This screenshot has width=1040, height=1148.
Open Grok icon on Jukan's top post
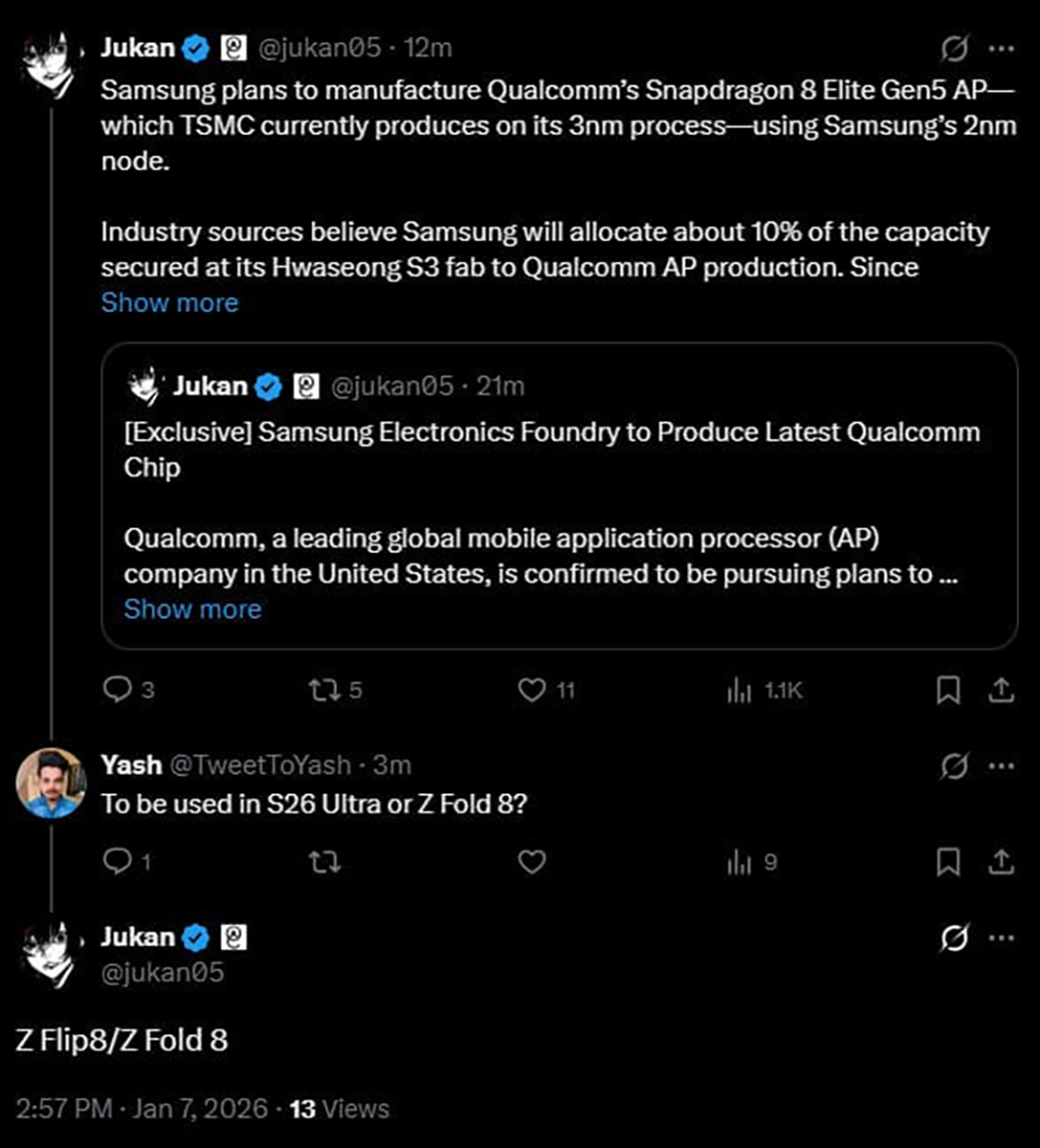click(x=954, y=48)
